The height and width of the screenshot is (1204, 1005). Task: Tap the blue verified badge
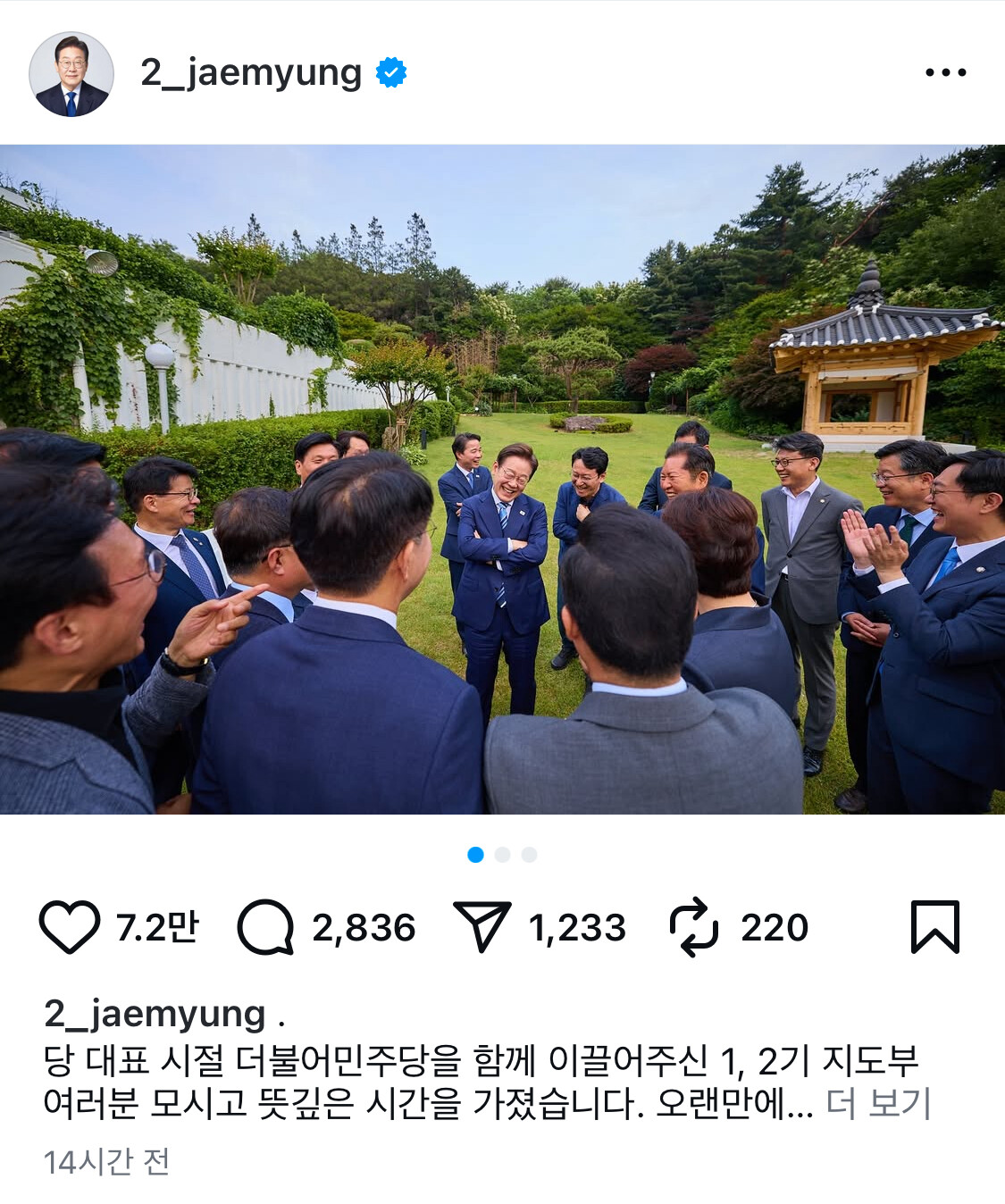pyautogui.click(x=391, y=72)
